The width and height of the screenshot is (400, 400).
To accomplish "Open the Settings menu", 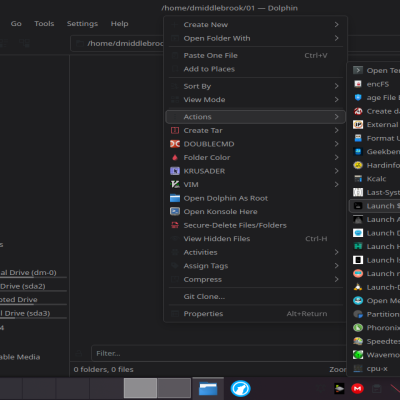I will (x=82, y=24).
